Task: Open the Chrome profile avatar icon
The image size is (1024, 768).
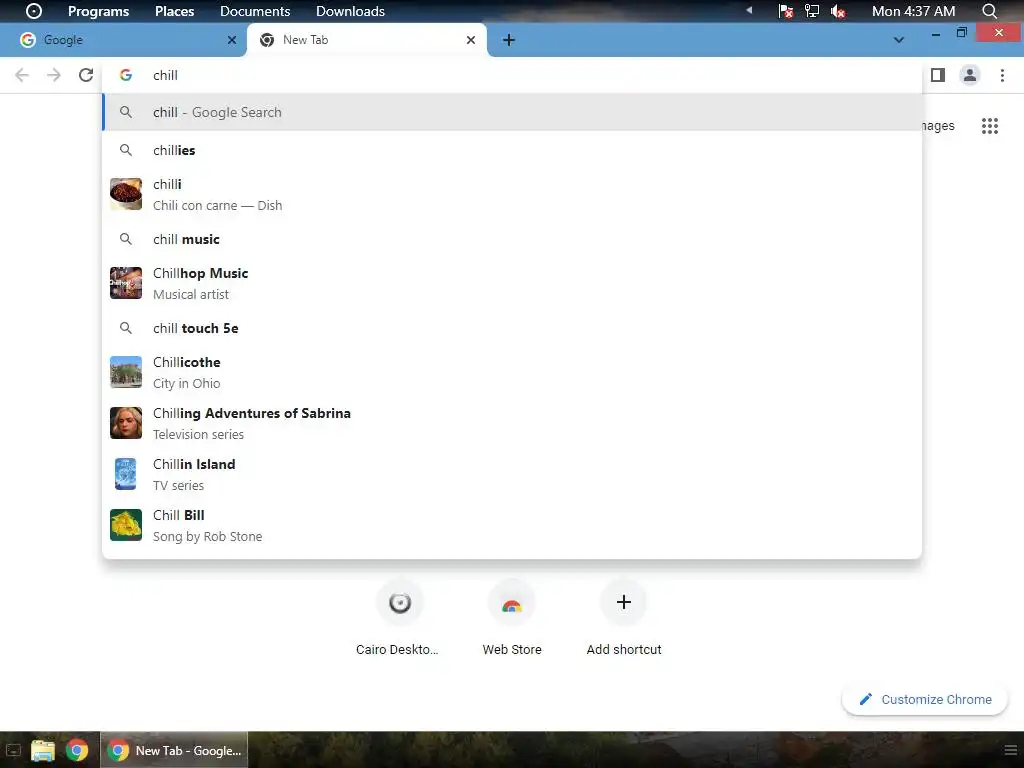Action: pos(970,75)
